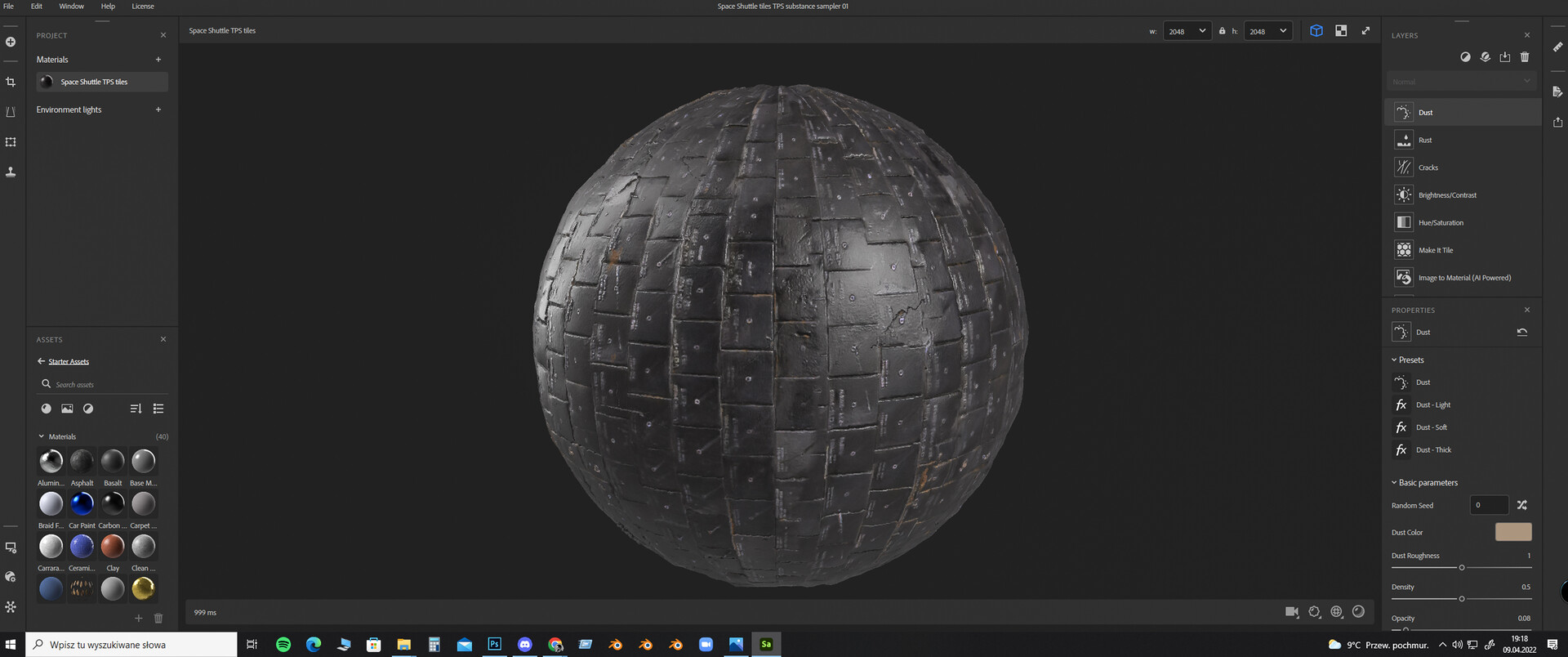Select the Crop tool in left sidebar
Screen dimensions: 1568x657
(x=11, y=82)
